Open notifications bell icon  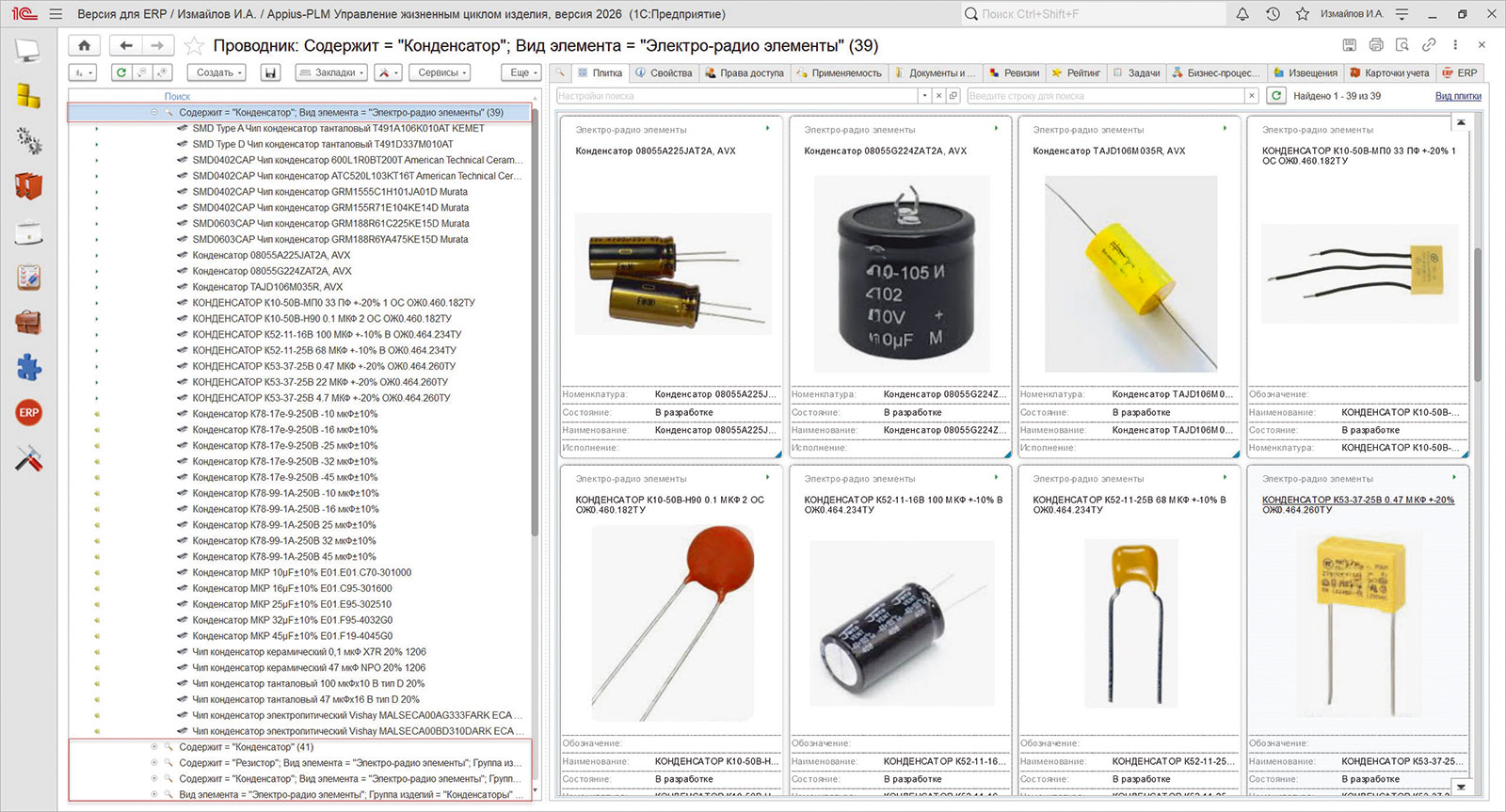click(1242, 14)
